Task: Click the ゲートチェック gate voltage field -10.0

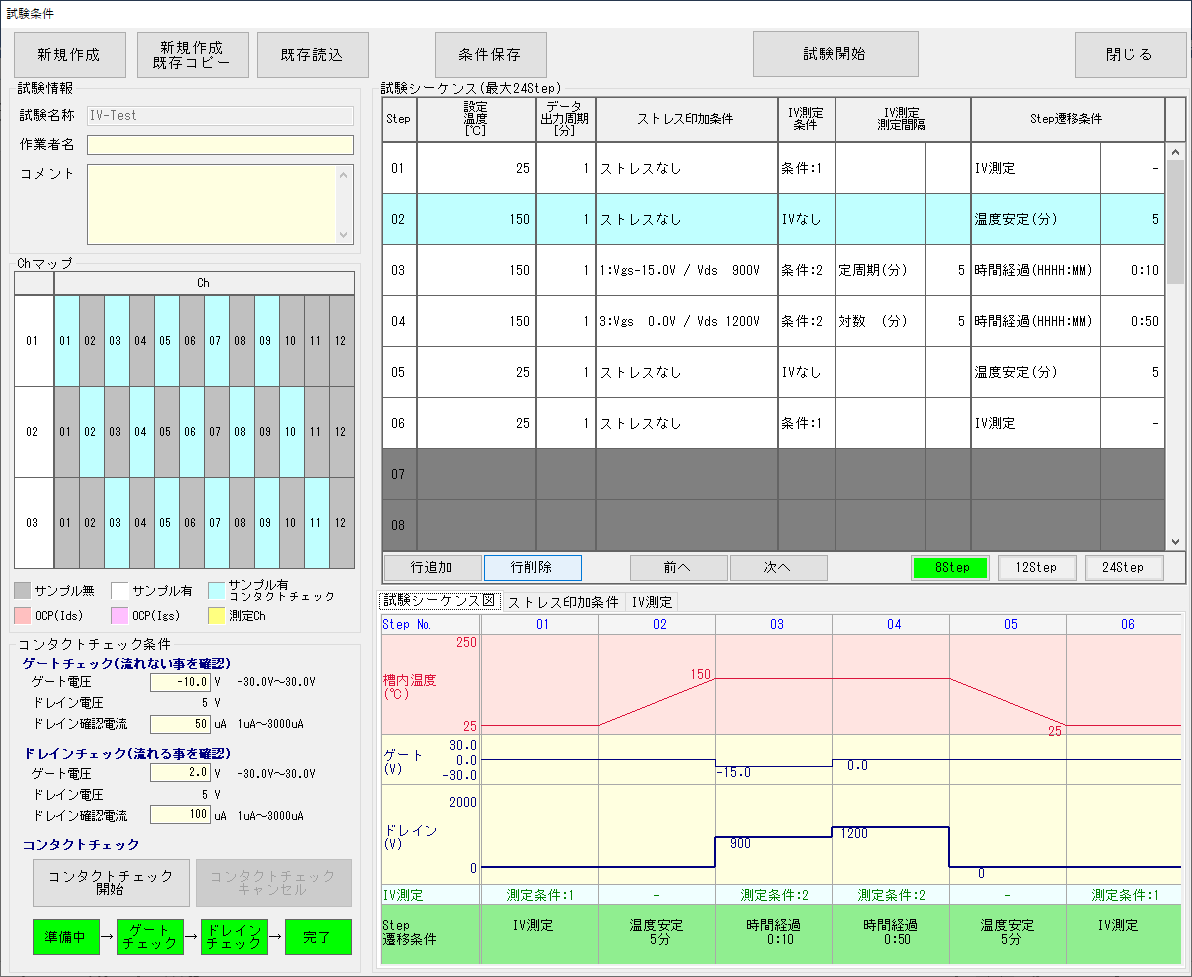Action: [x=180, y=682]
